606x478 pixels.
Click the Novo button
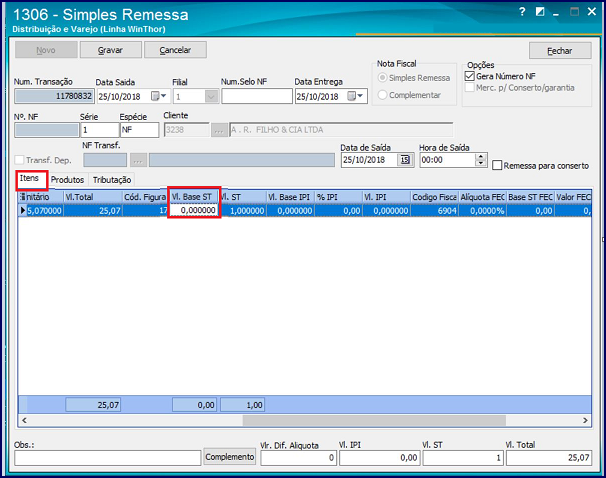pos(46,50)
